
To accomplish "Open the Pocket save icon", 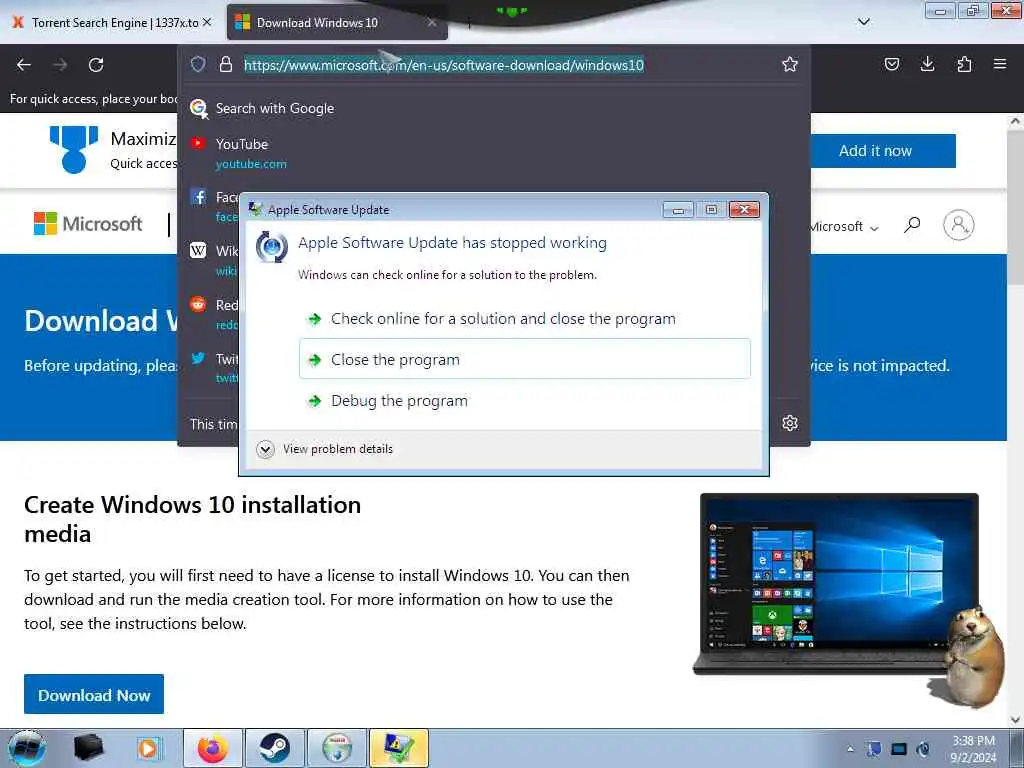I will click(891, 64).
